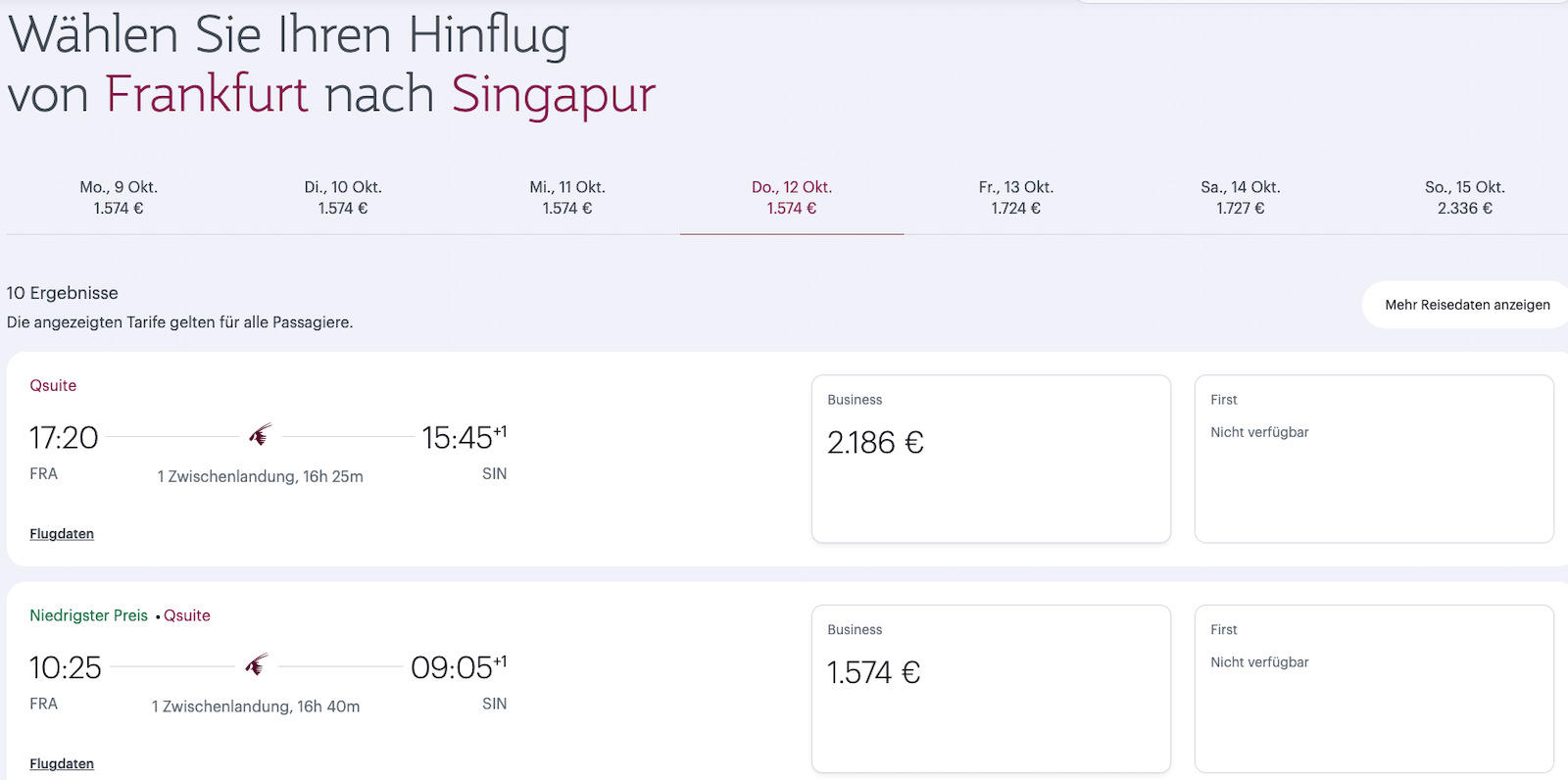
Task: Open Sa., 14 Okt. date tab
Action: [1241, 198]
